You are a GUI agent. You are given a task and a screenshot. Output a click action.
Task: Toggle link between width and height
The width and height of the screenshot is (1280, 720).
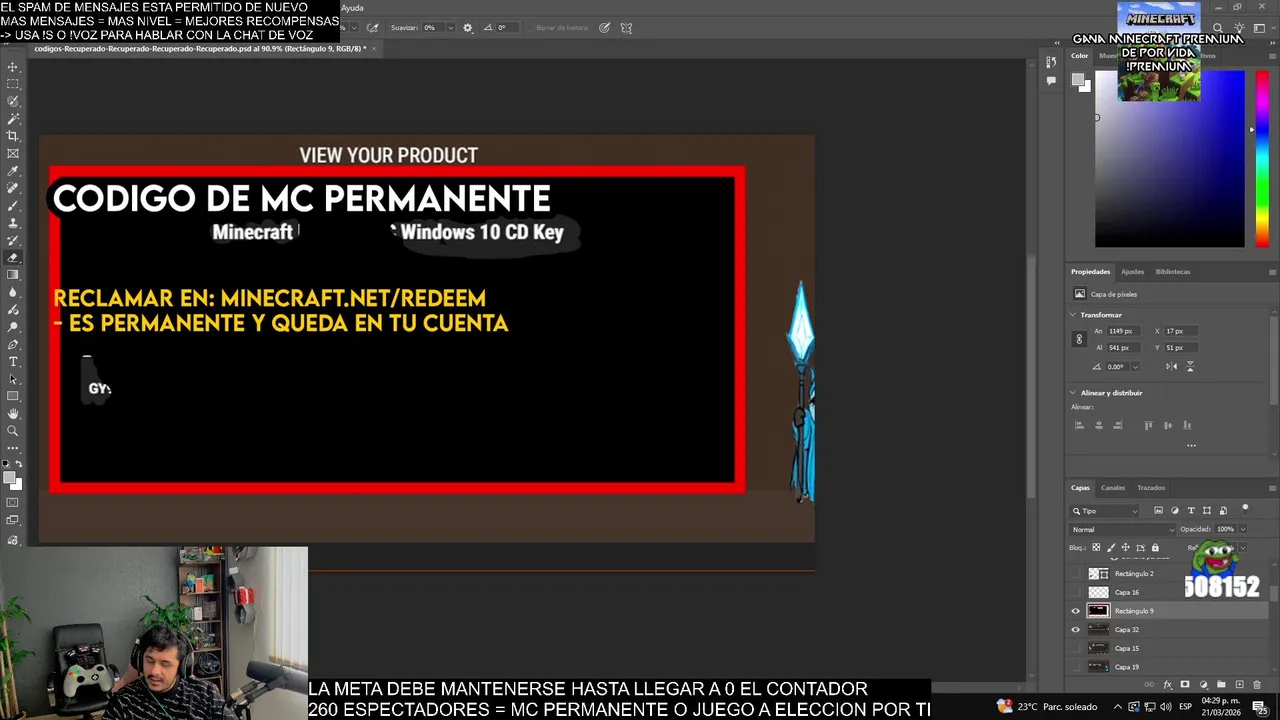(1079, 339)
